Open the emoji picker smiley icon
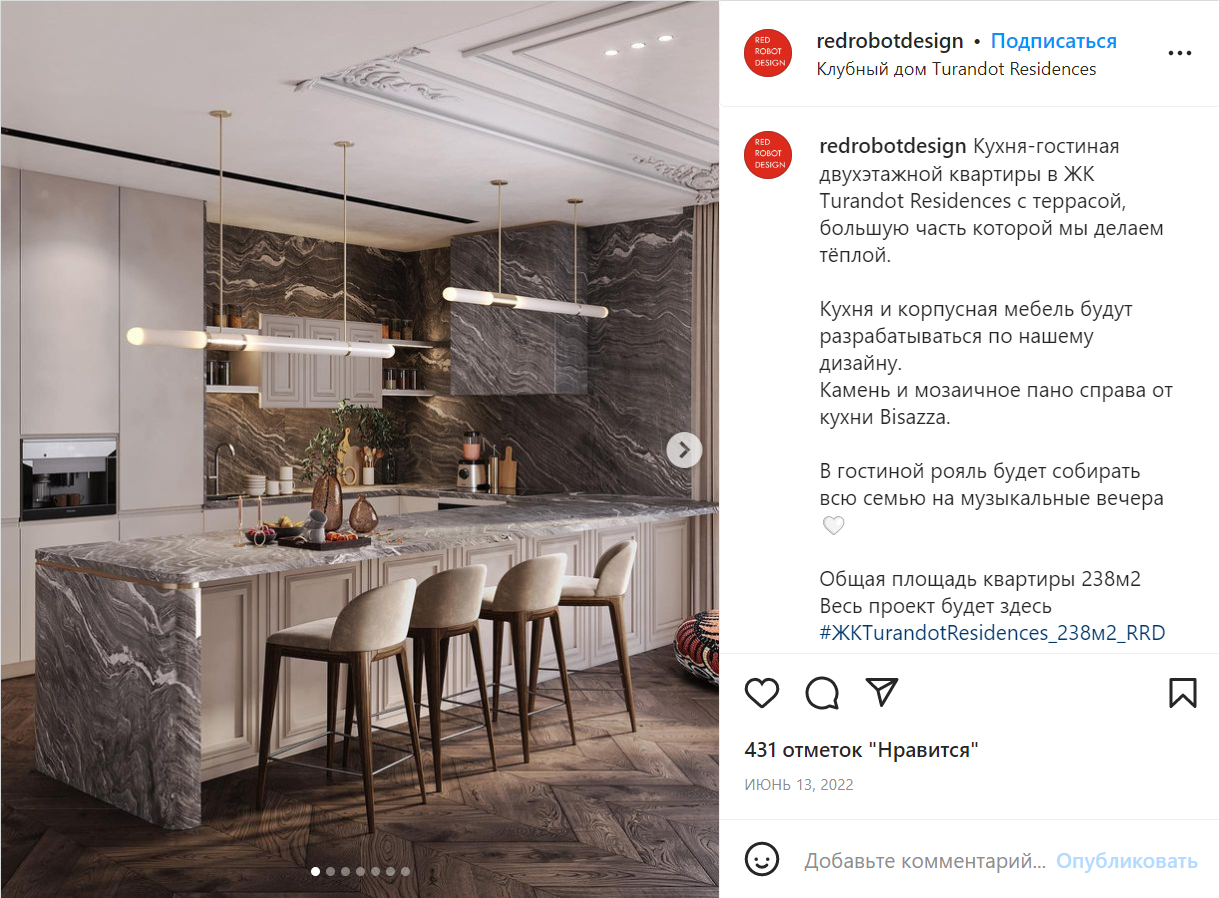This screenshot has width=1219, height=898. click(762, 859)
